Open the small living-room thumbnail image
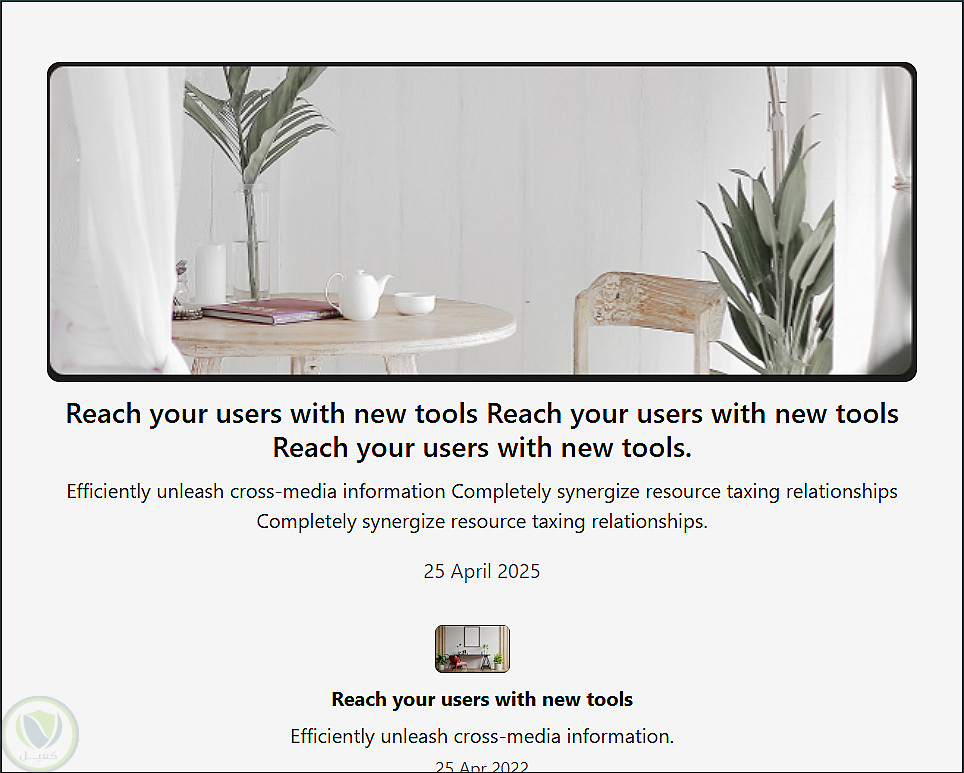964x773 pixels. pos(472,649)
